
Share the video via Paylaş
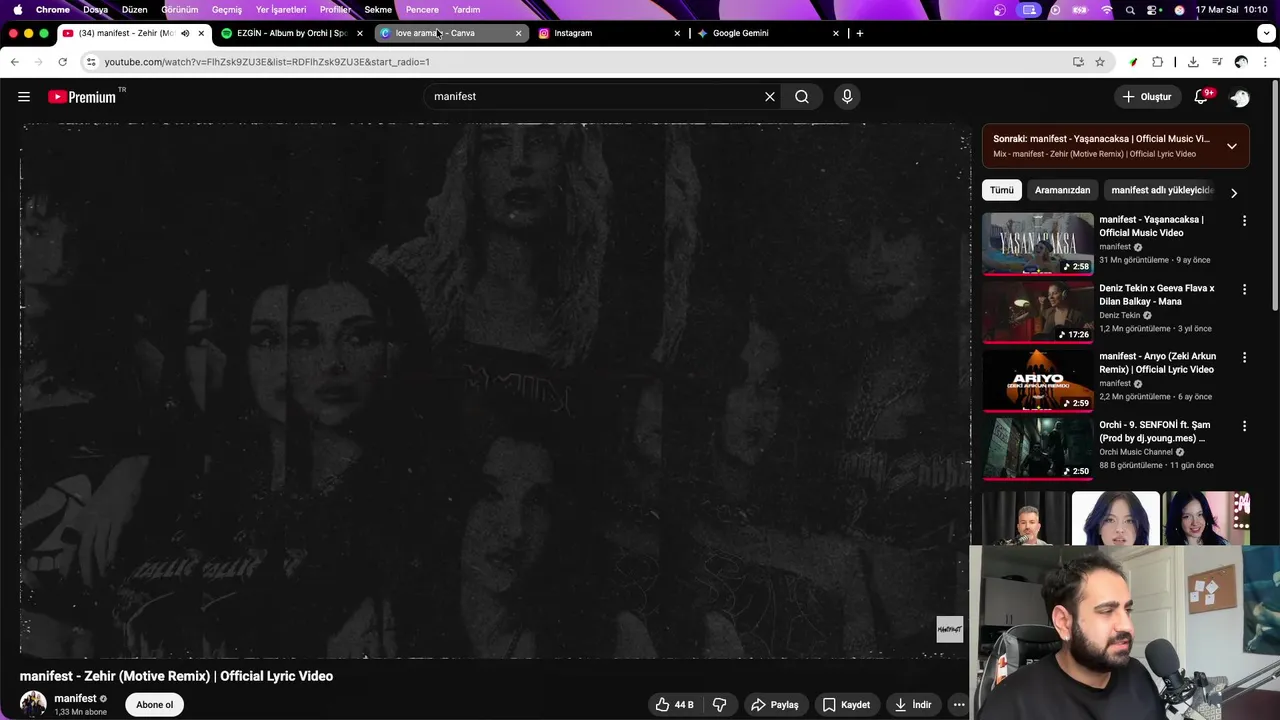775,705
